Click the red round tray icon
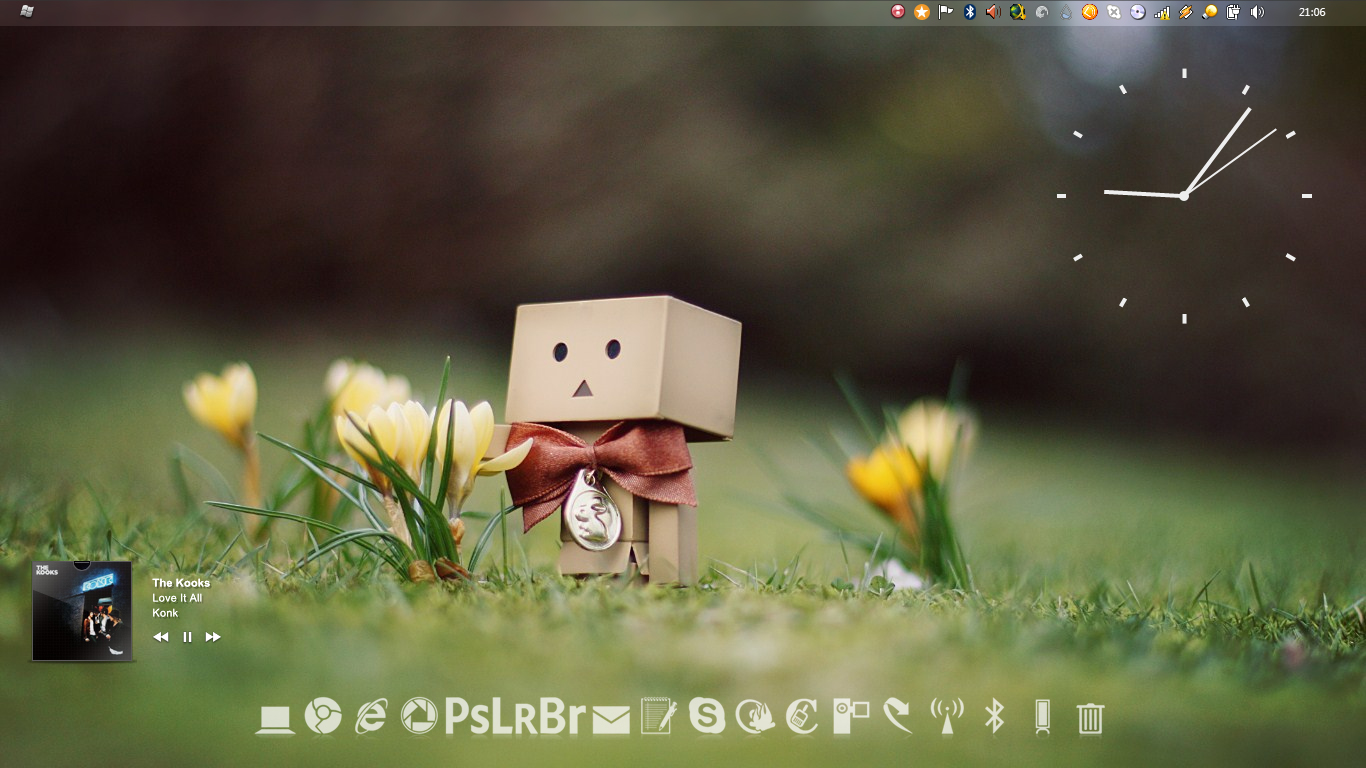Screen dimensions: 1366x768 click(x=897, y=12)
